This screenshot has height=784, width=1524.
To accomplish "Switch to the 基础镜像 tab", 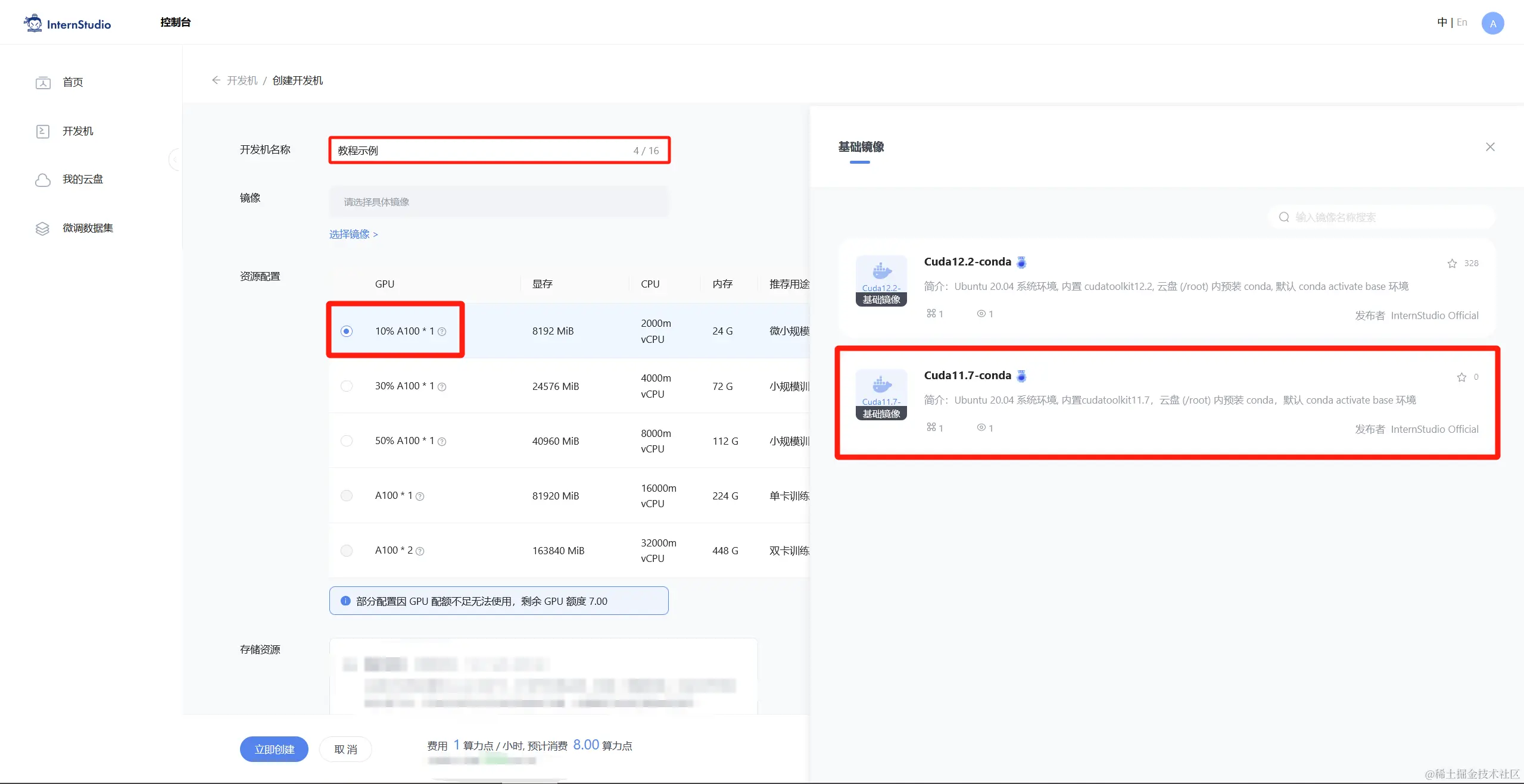I will click(x=861, y=147).
